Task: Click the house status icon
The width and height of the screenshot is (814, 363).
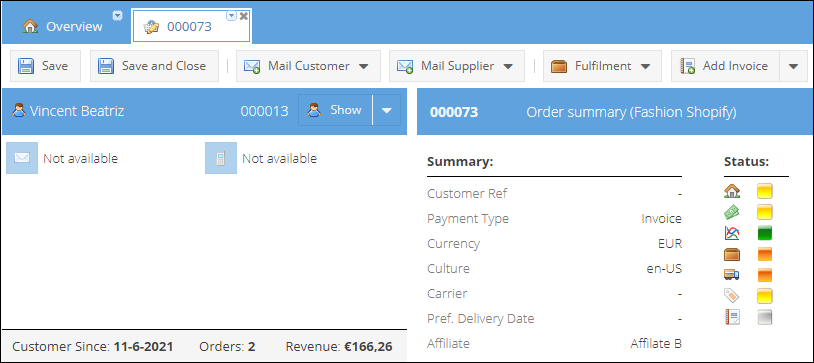Action: [731, 191]
